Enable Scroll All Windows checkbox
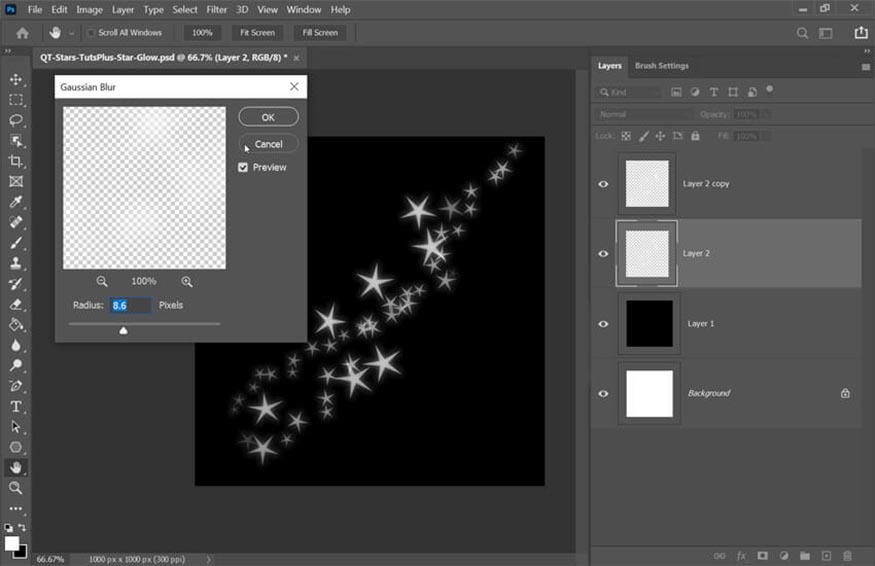The image size is (875, 566). click(x=92, y=33)
